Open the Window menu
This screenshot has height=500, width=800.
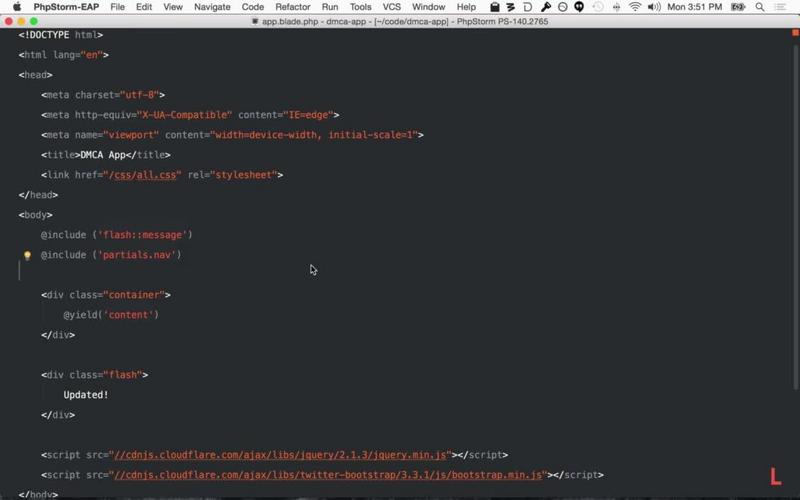429,7
